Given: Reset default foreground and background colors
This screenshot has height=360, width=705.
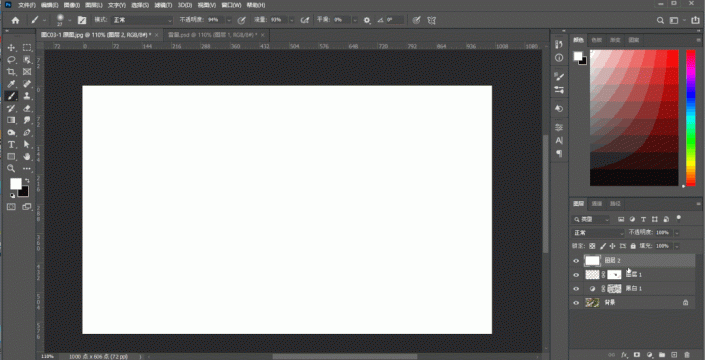Looking at the screenshot, I should tap(12, 196).
